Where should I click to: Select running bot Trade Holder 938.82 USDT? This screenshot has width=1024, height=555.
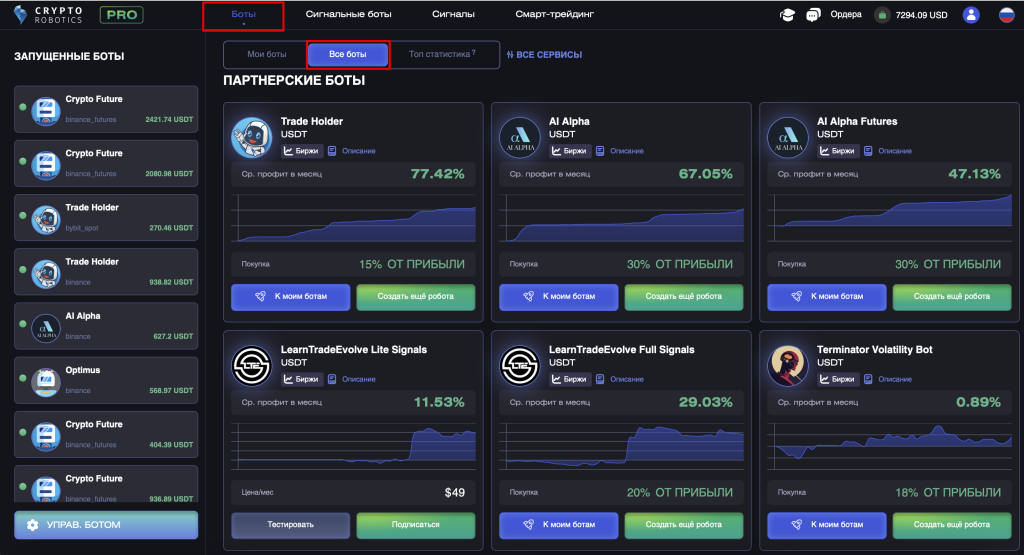[x=106, y=272]
